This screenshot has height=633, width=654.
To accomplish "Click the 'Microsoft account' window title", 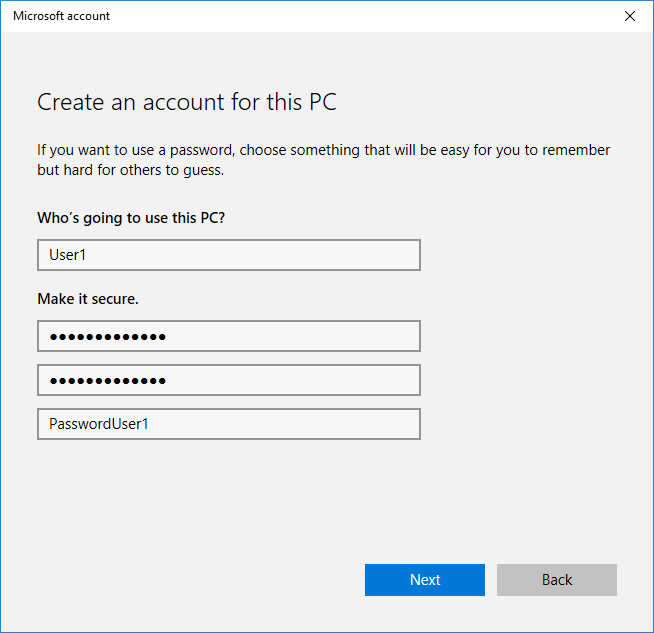I will coord(61,16).
